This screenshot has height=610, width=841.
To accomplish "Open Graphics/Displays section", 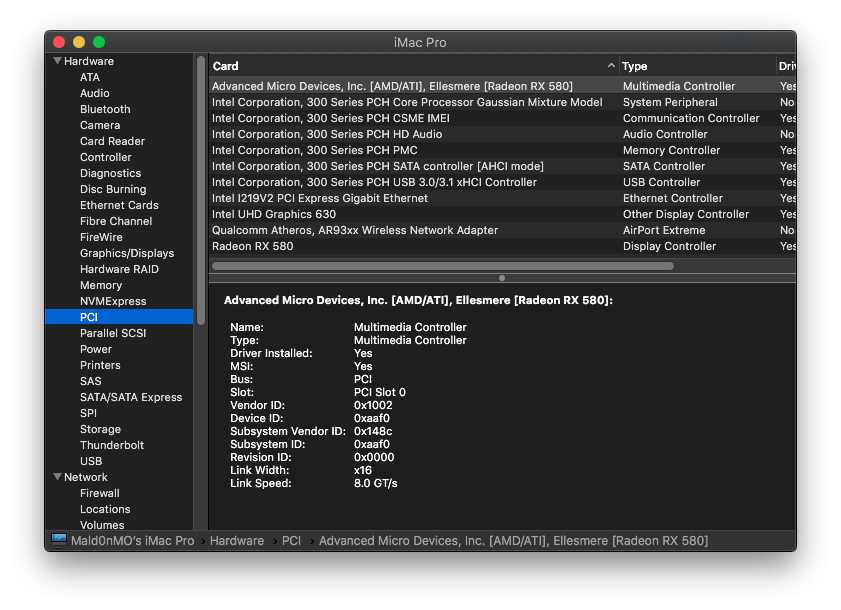I will [127, 253].
